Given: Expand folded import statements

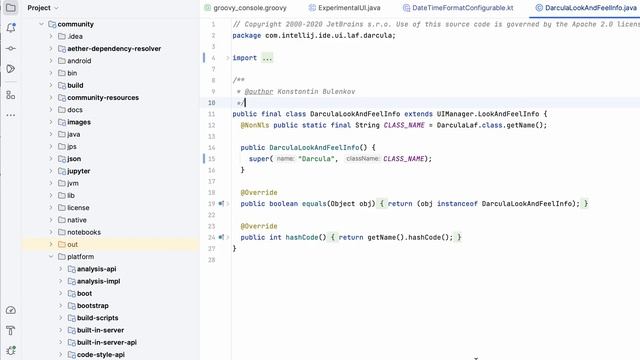Looking at the screenshot, I should [x=228, y=58].
